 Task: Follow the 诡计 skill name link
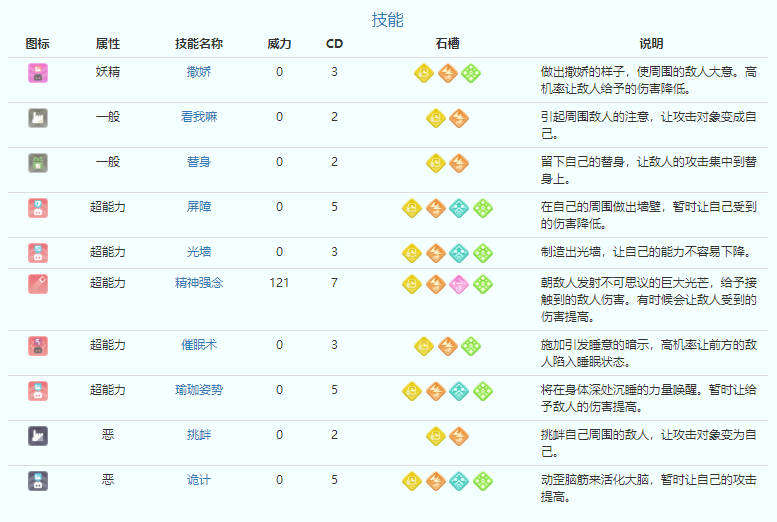[x=199, y=480]
